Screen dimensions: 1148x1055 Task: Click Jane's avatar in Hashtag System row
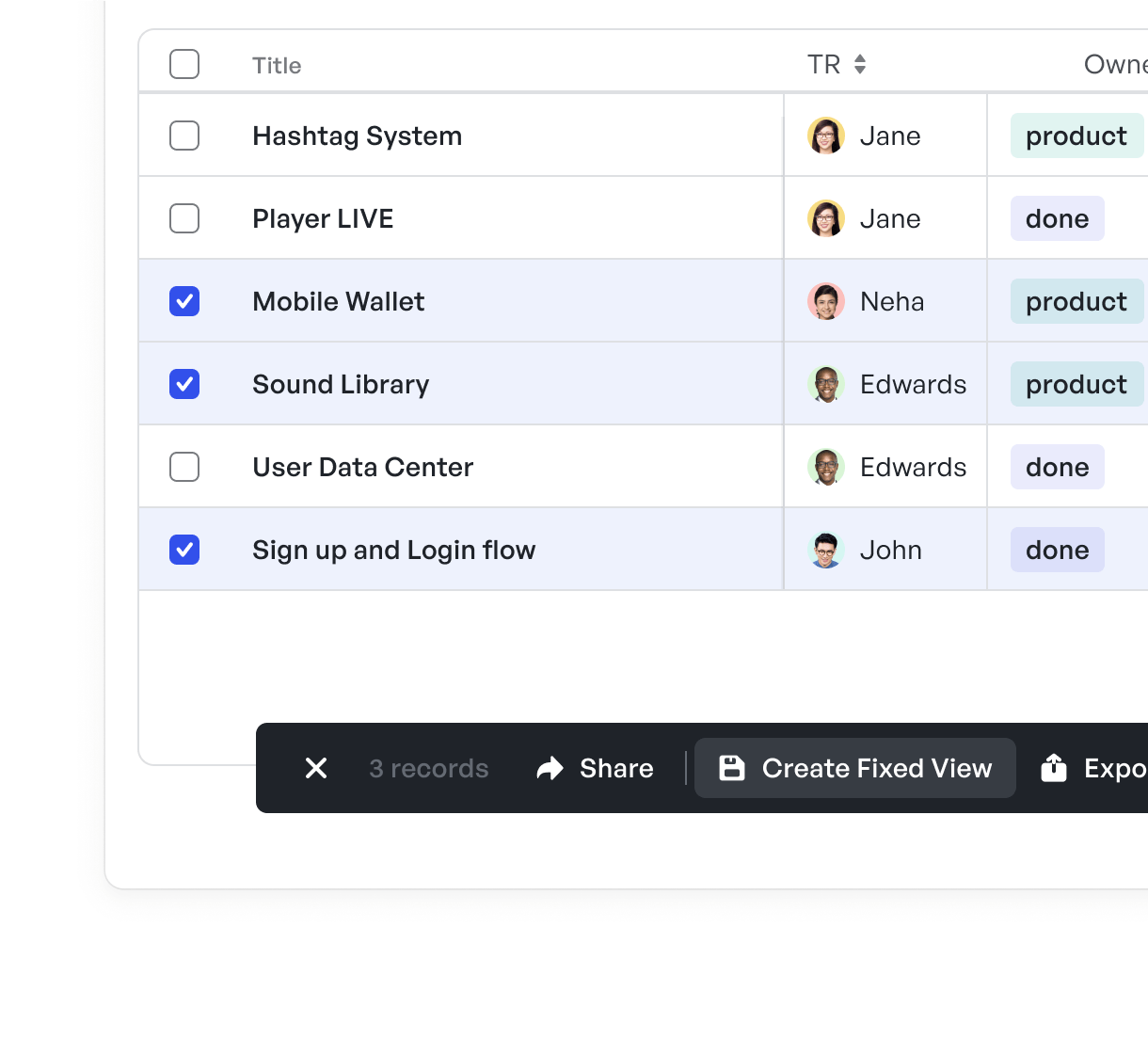[826, 136]
